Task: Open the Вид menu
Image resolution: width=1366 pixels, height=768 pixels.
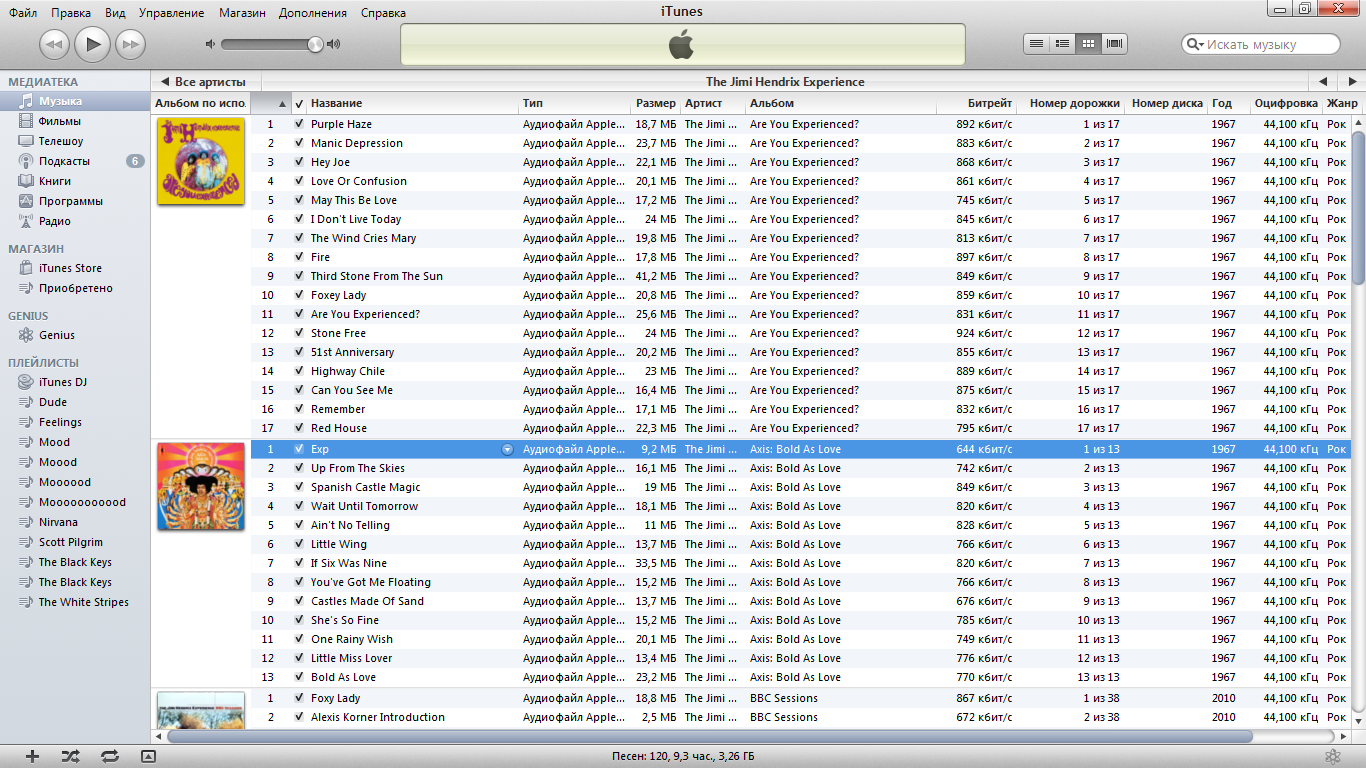Action: pos(115,13)
